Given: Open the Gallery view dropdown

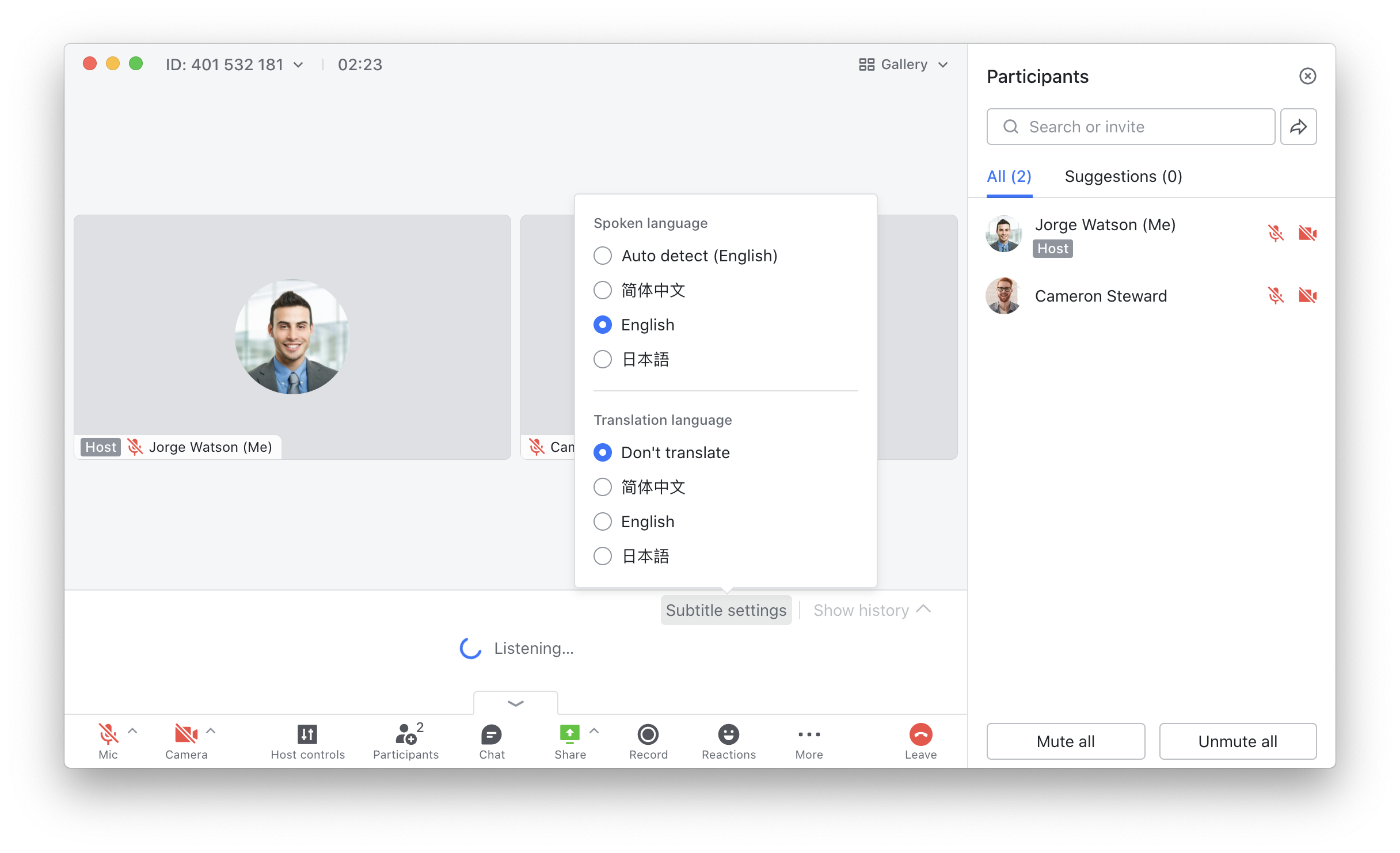Looking at the screenshot, I should coord(903,64).
